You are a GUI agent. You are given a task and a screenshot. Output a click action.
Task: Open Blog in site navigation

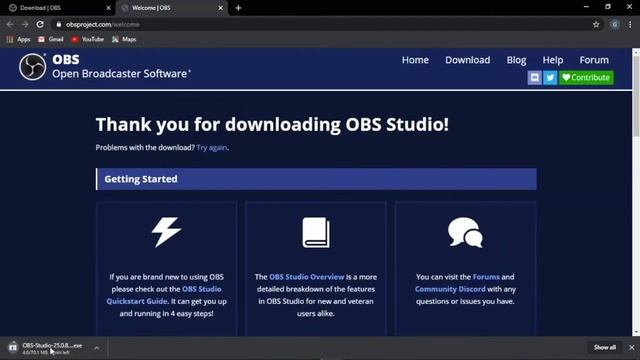coord(516,60)
